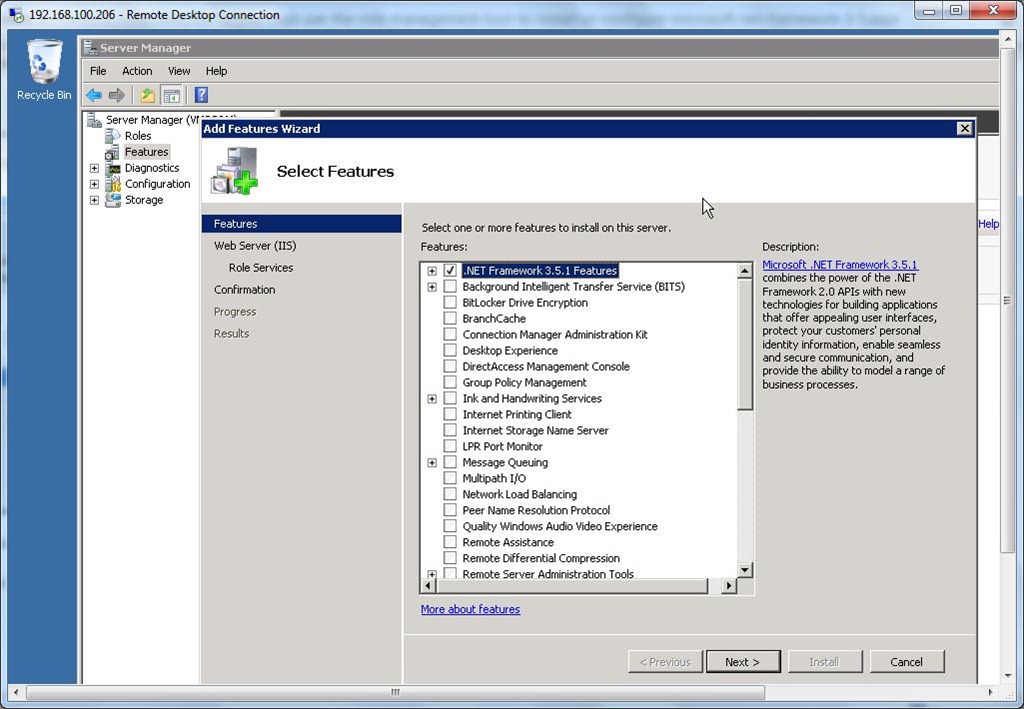Select Internet Storage Name Server row
This screenshot has height=709, width=1024.
coord(536,430)
